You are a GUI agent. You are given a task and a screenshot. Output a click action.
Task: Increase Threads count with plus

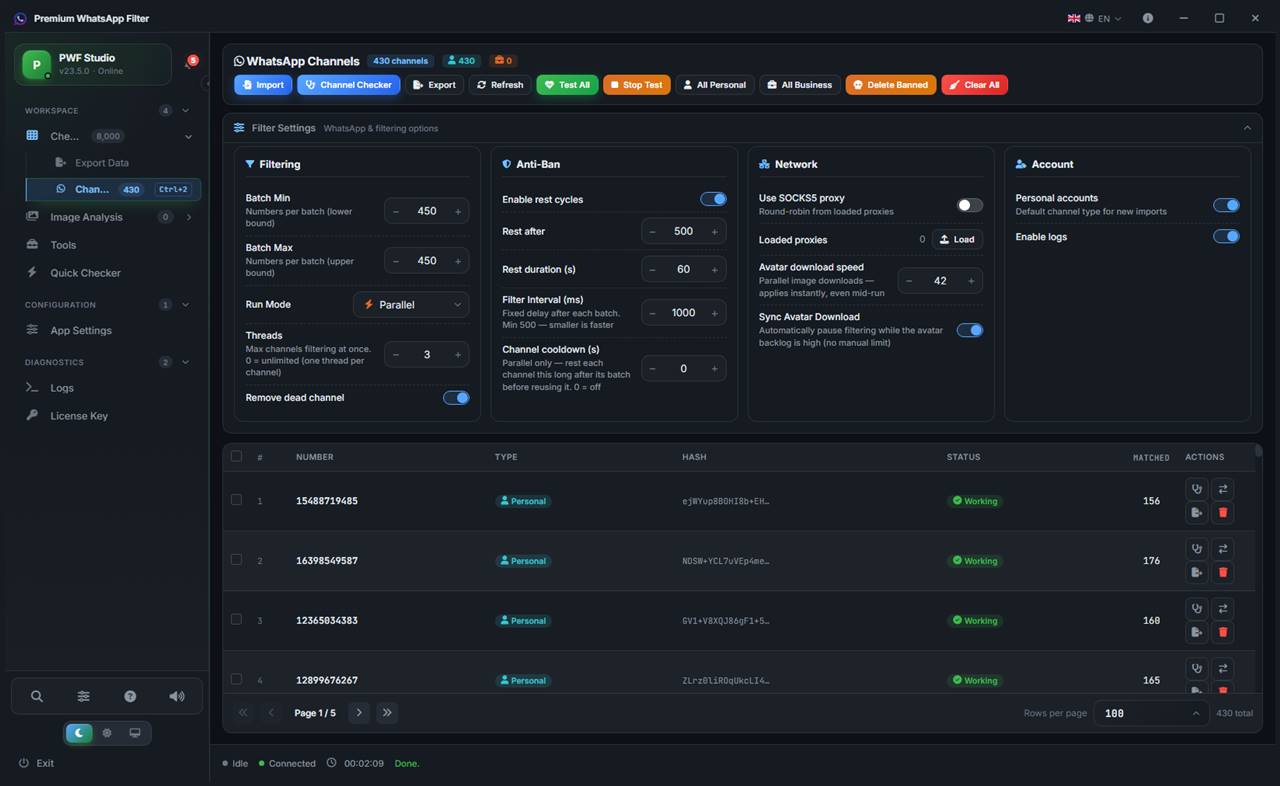tap(458, 355)
